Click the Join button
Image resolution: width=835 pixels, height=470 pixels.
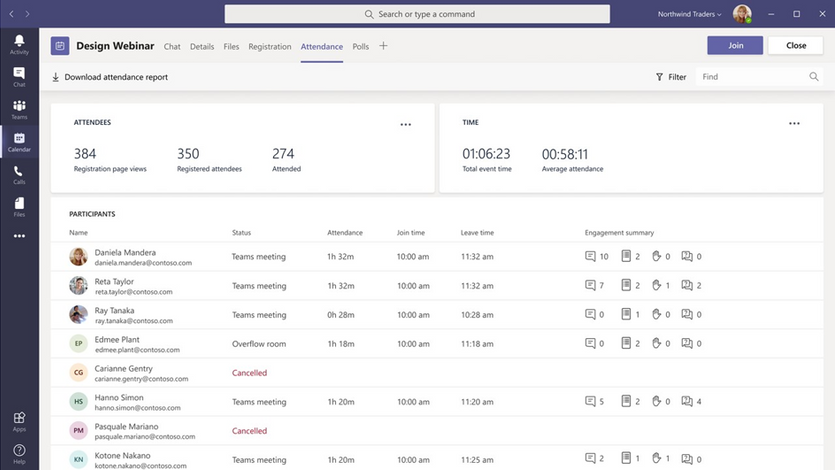pyautogui.click(x=735, y=46)
